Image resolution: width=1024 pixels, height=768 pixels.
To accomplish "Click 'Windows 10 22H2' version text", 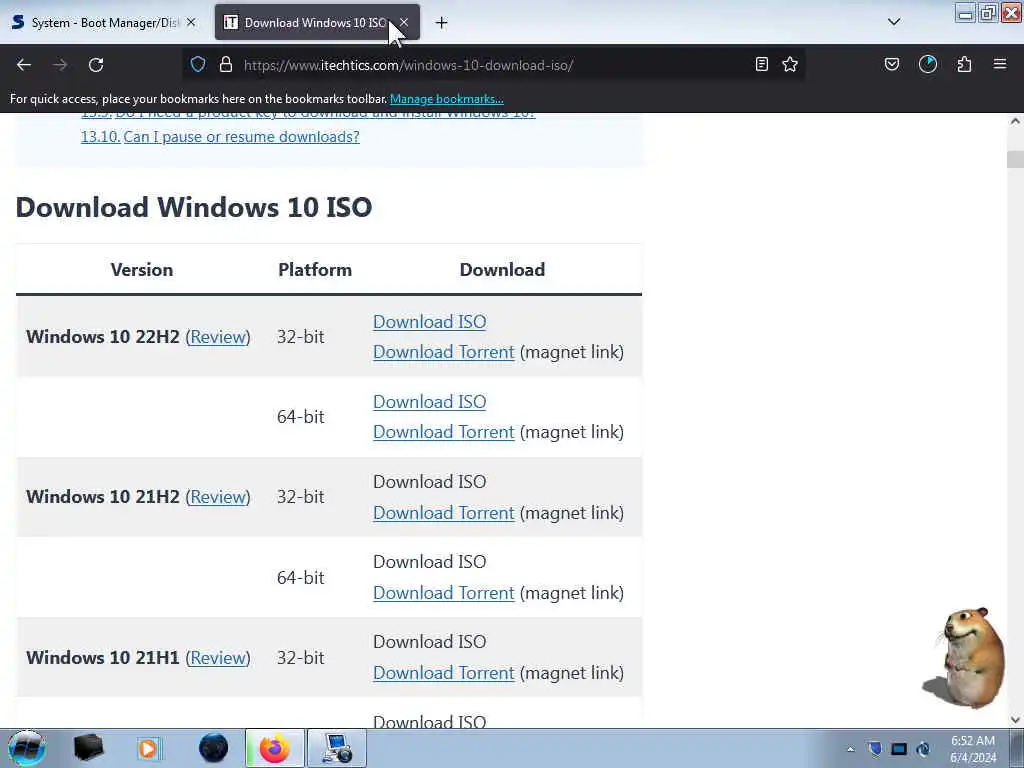I will (x=103, y=337).
